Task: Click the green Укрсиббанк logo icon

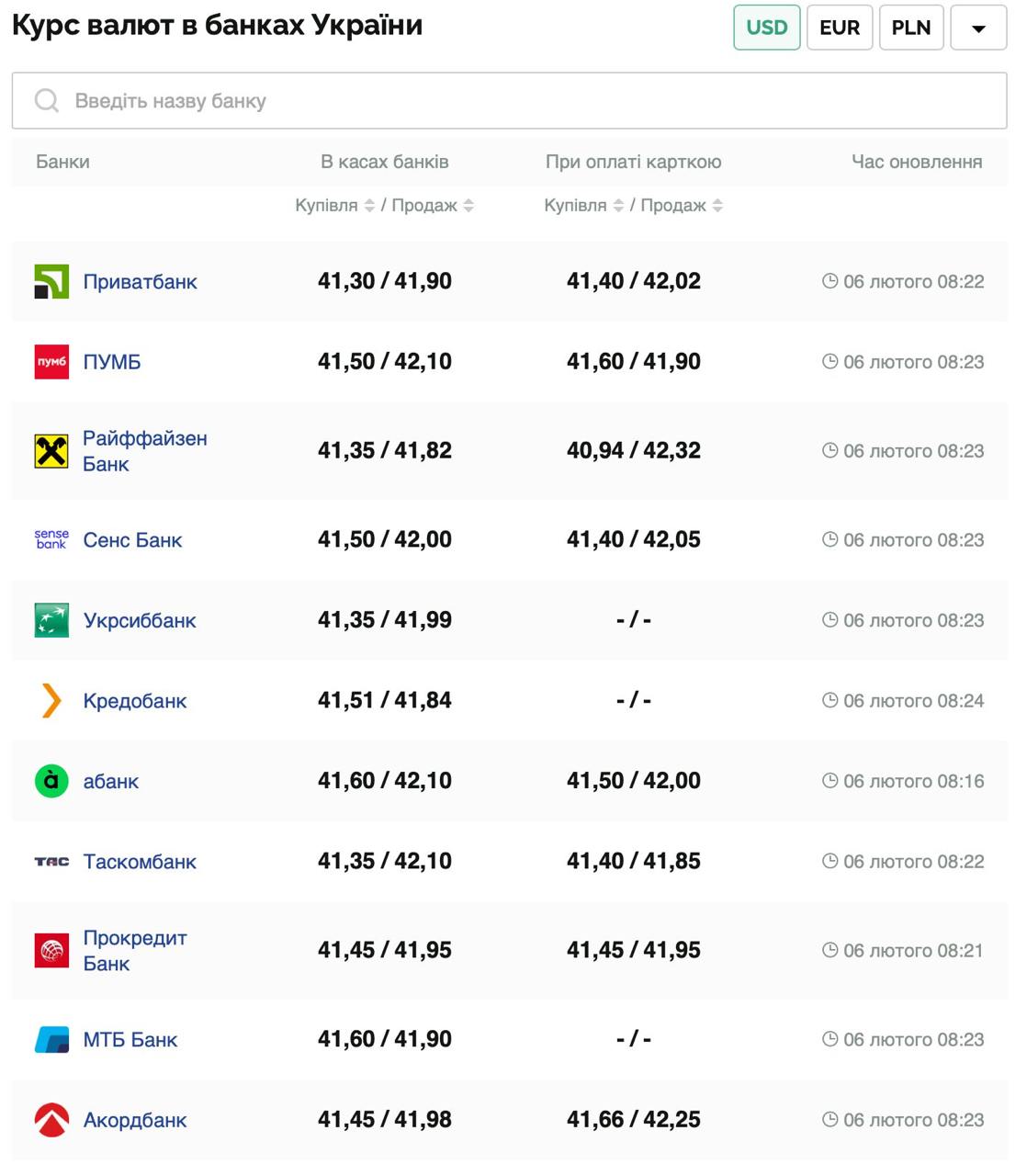Action: 51,620
